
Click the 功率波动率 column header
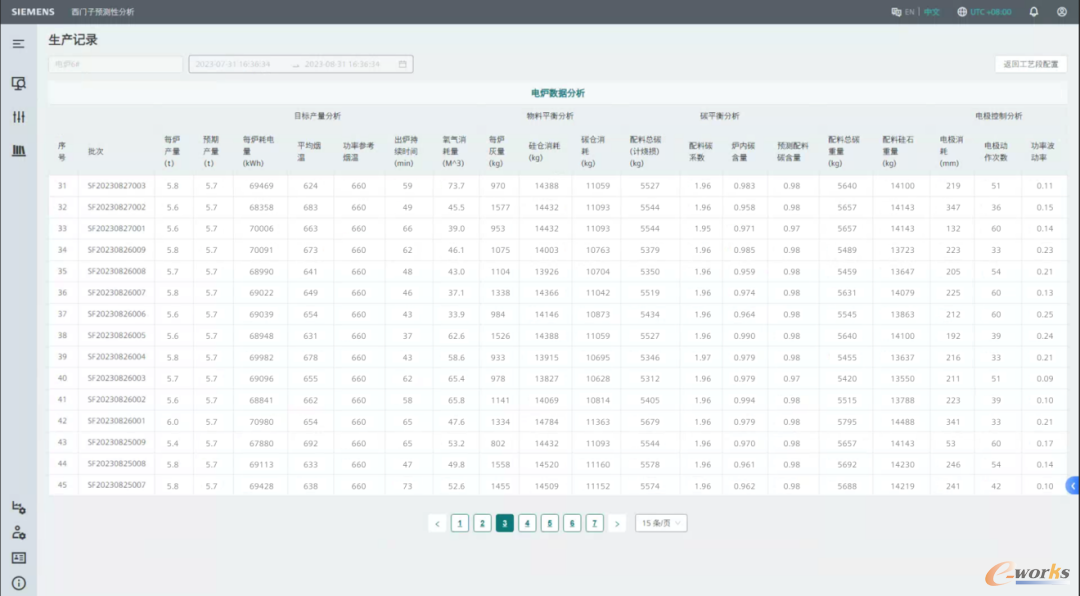1043,151
